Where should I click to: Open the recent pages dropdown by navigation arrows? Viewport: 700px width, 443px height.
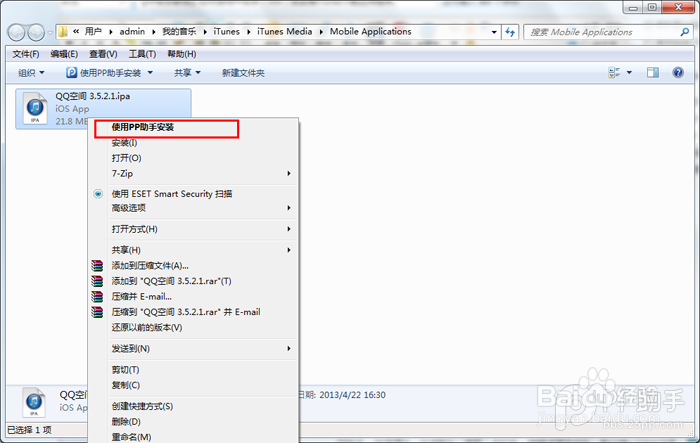coord(50,32)
